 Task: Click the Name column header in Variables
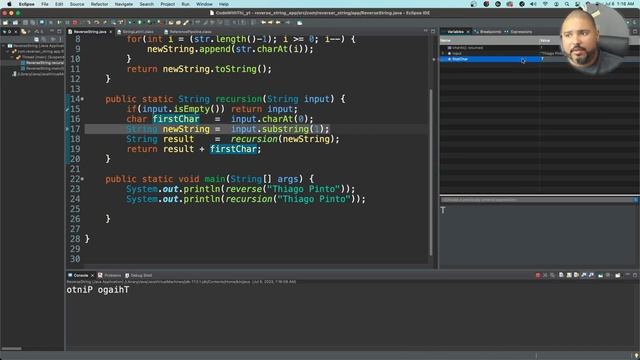pos(489,40)
